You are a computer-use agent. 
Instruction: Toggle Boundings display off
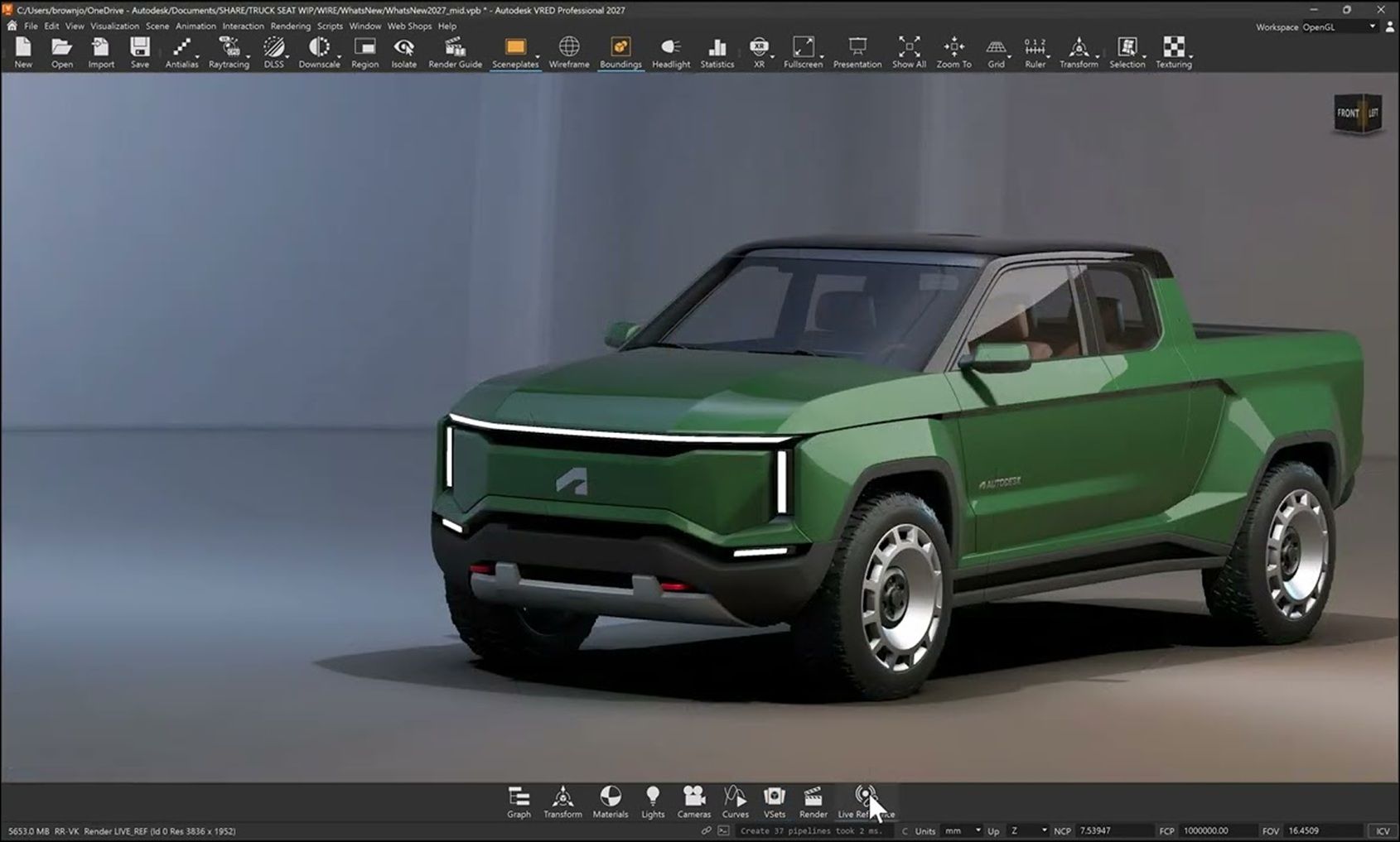620,52
